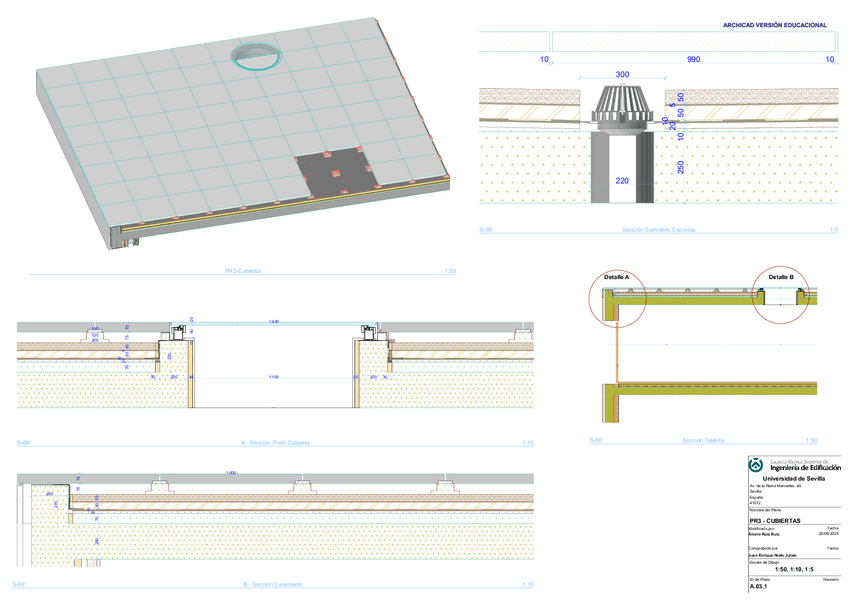Select the B - Sección Lucernario title
This screenshot has width=848, height=600.
point(272,584)
